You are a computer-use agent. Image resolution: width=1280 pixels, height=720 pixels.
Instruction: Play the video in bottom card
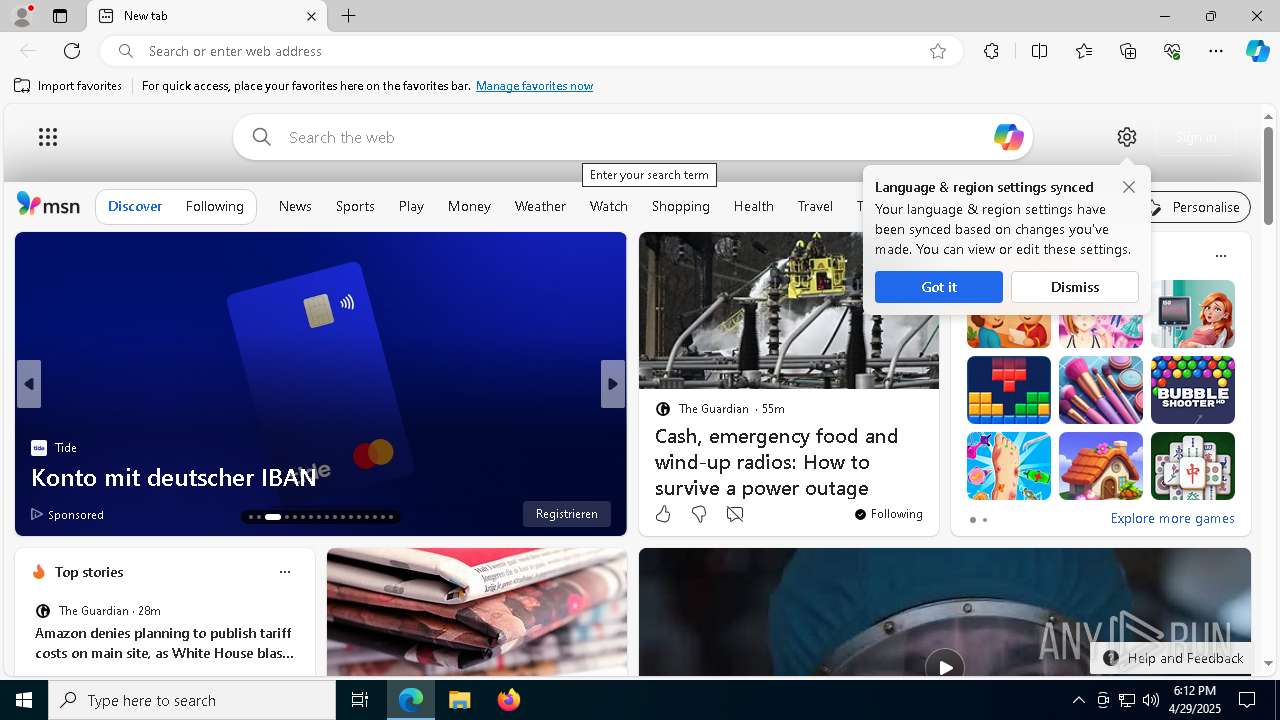coord(944,666)
